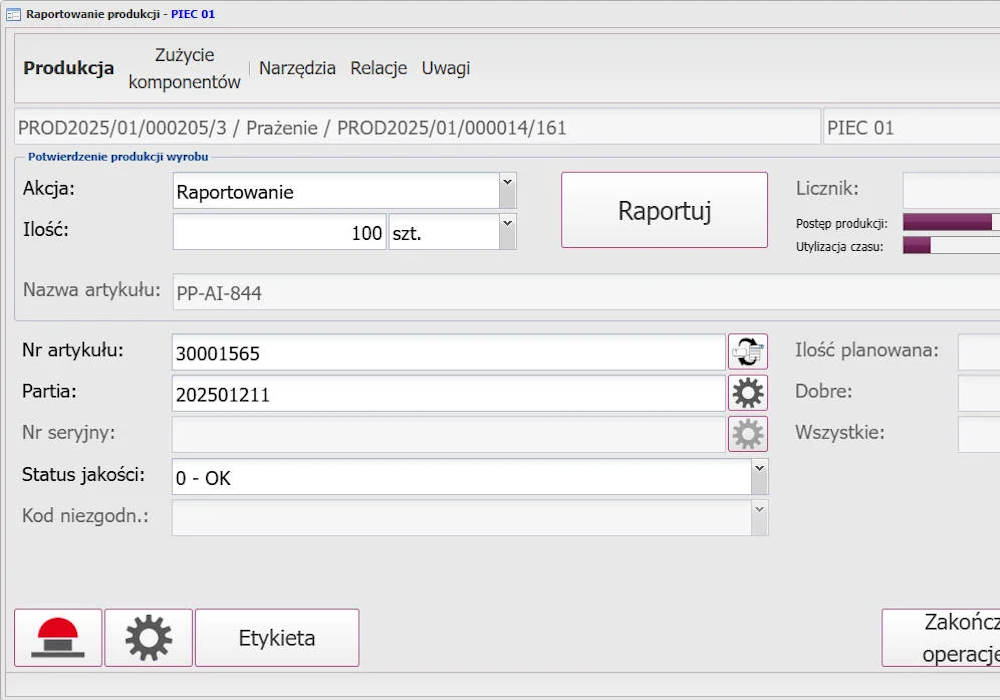Viewport: 1000px width, 700px height.
Task: Click the Ilość input field with 100
Action: coord(279,233)
